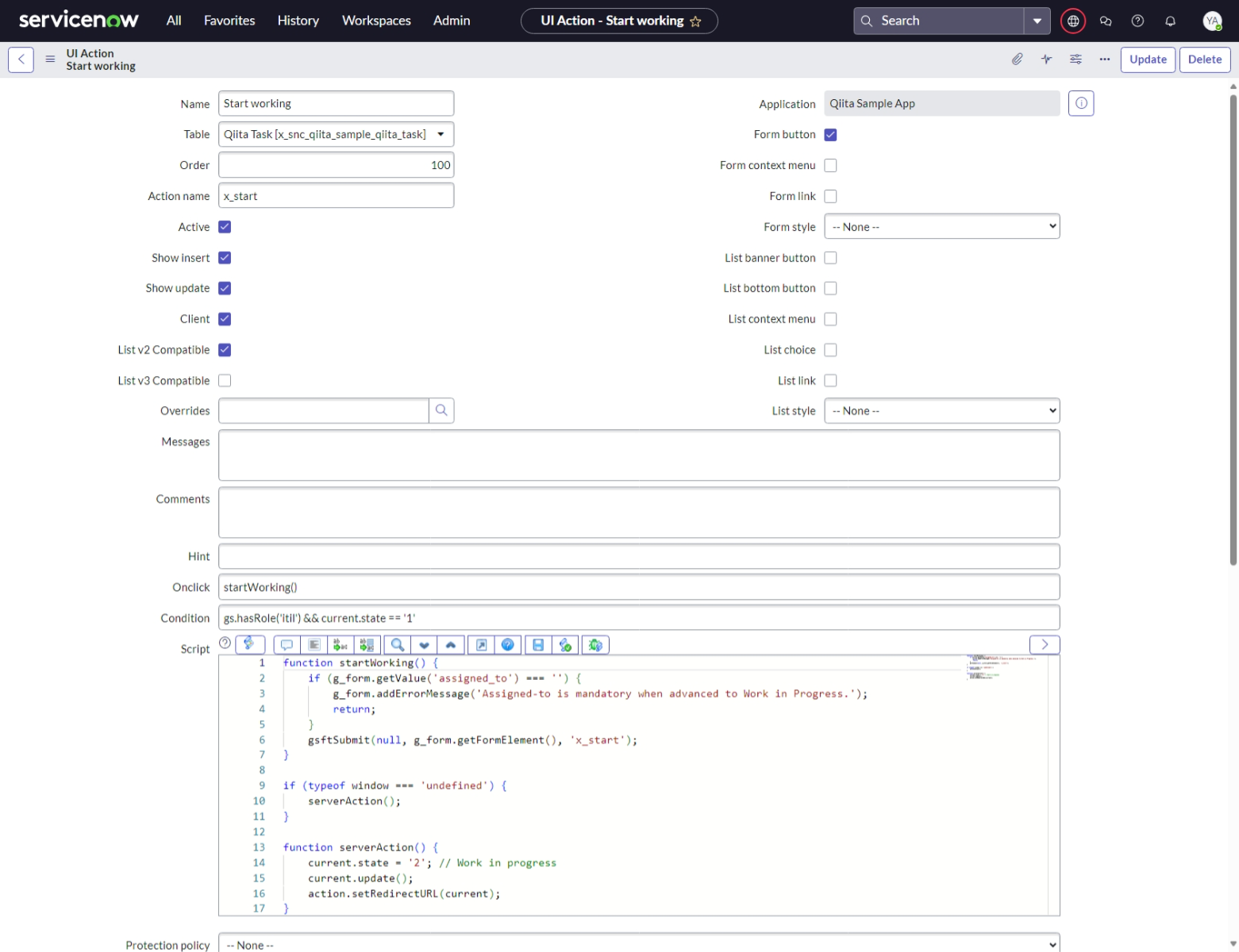Toggle List v2 Compatible checkbox

225,350
